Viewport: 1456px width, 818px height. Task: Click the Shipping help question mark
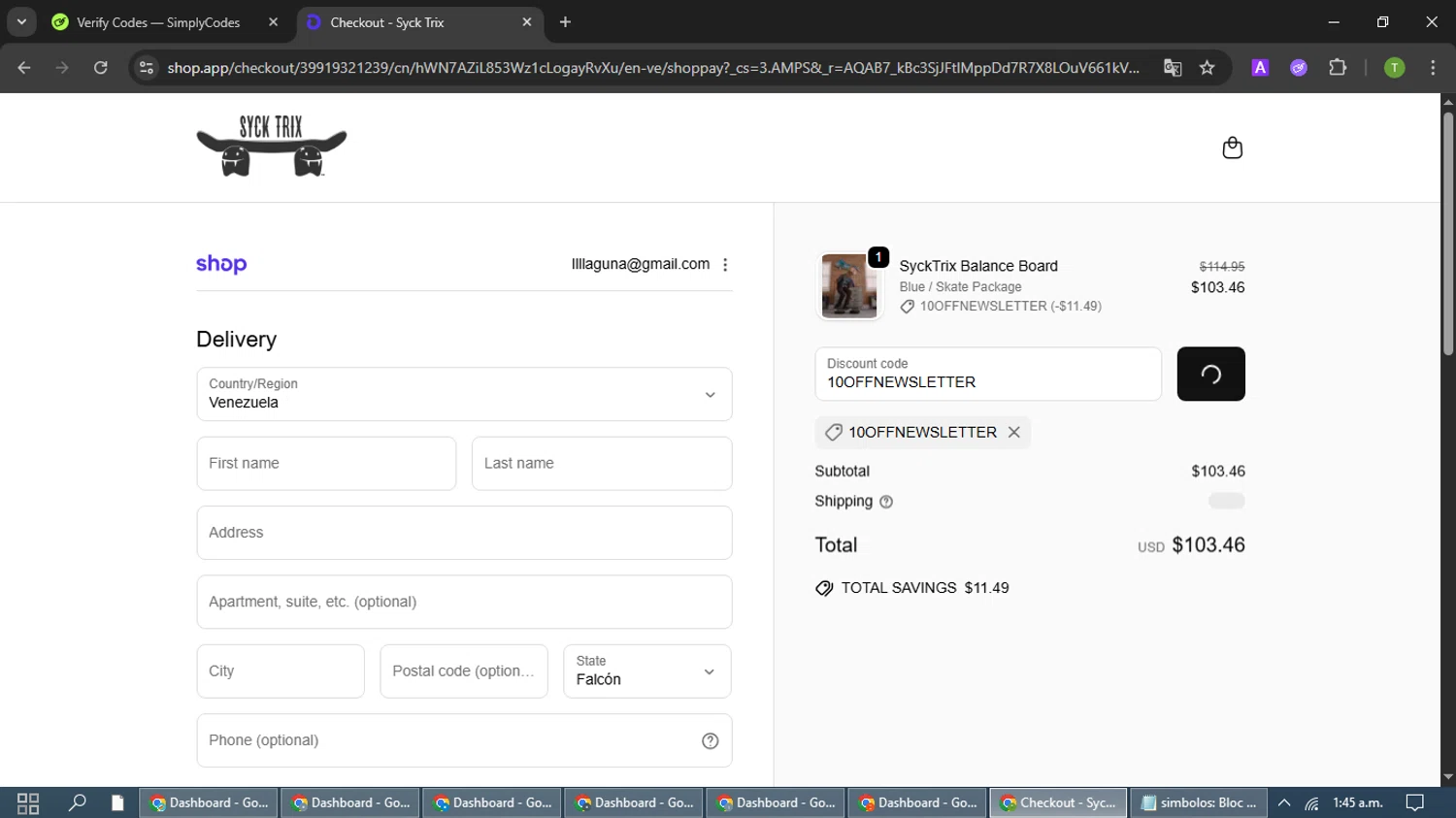[x=886, y=502]
